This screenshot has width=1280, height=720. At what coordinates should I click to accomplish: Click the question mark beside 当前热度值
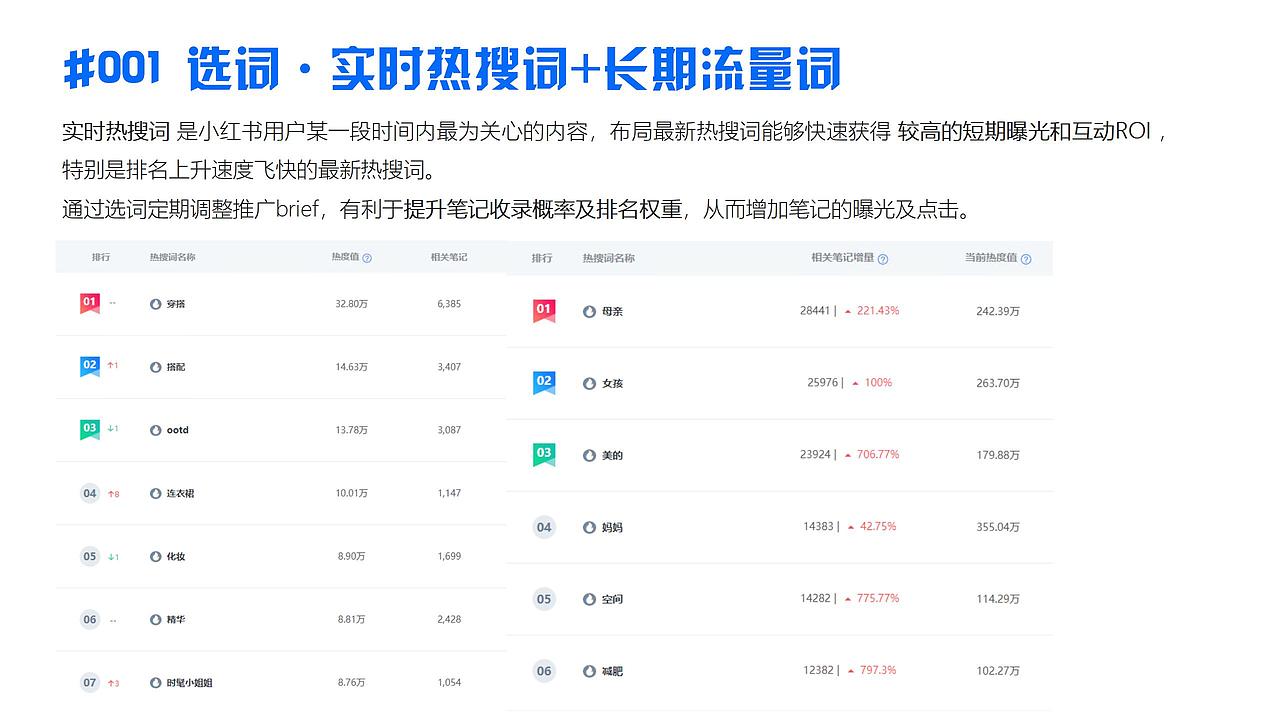tap(1027, 258)
